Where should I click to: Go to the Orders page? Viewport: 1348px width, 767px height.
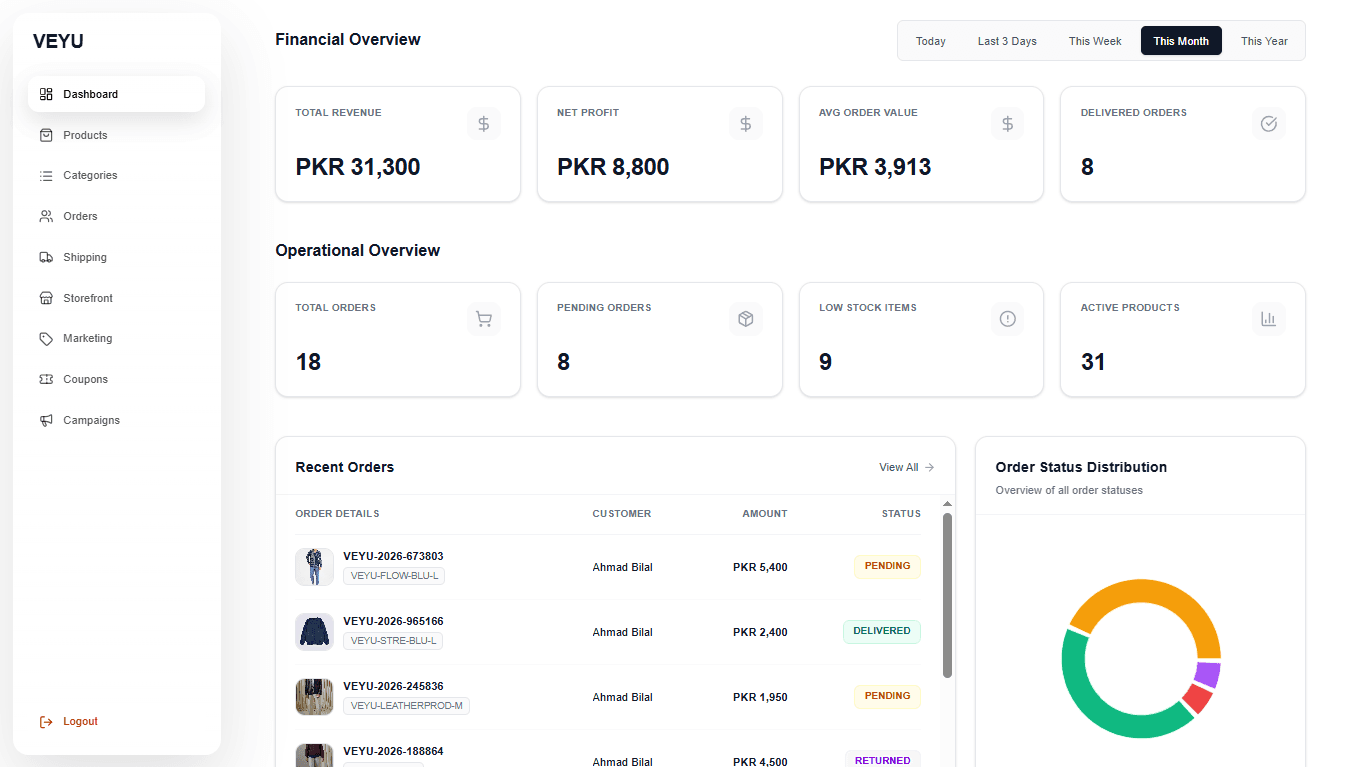[80, 217]
